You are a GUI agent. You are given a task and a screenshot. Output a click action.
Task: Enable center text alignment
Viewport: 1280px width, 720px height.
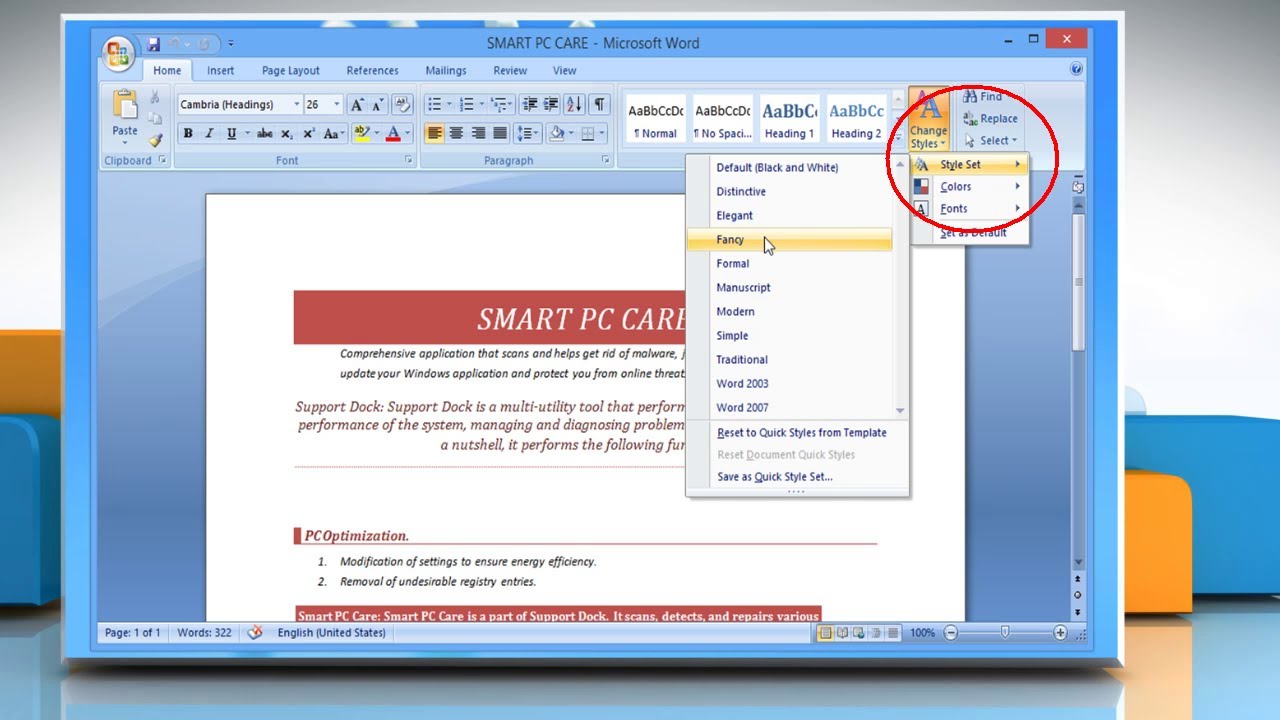click(x=456, y=133)
